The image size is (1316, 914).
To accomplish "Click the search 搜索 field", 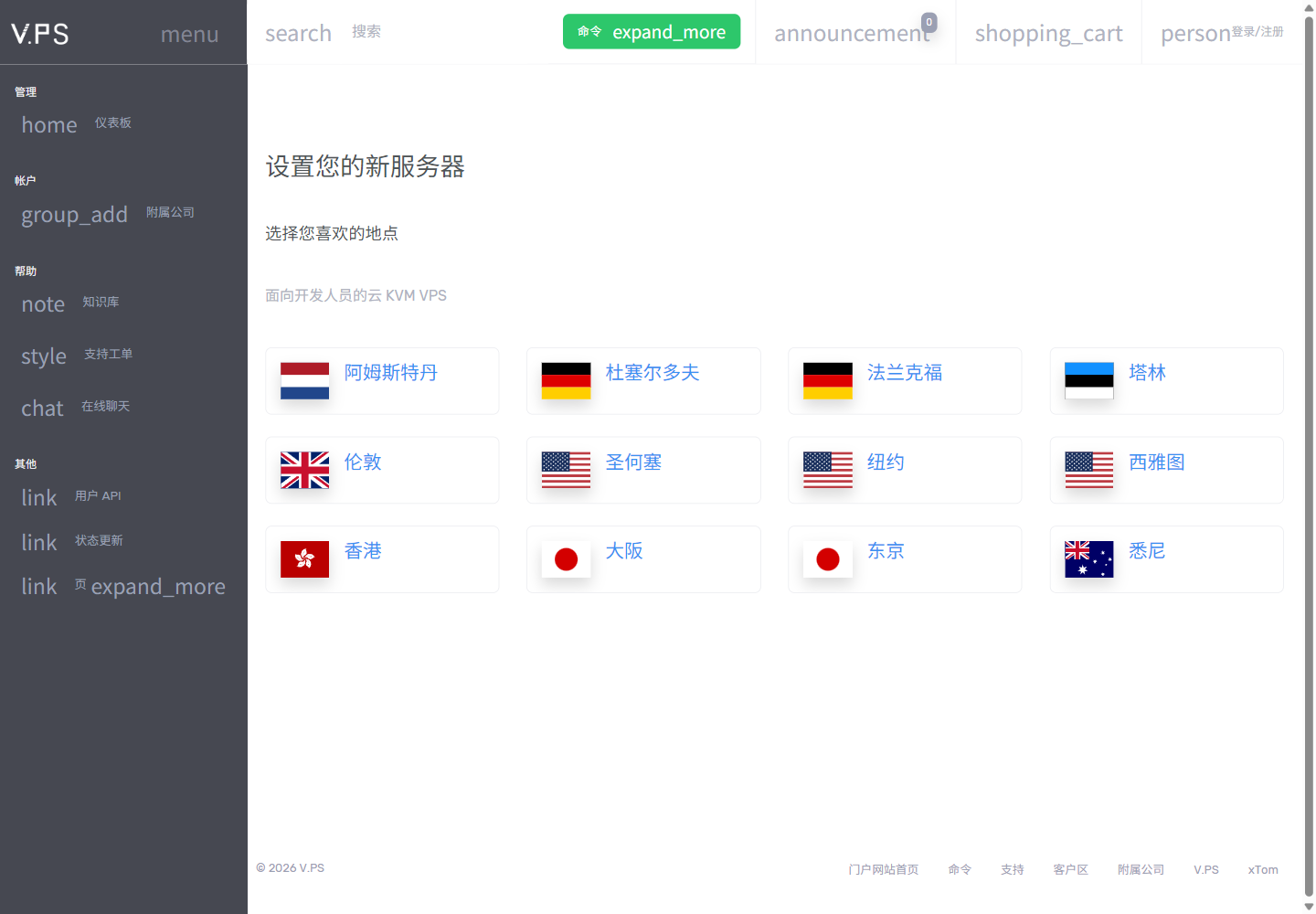I will (324, 33).
